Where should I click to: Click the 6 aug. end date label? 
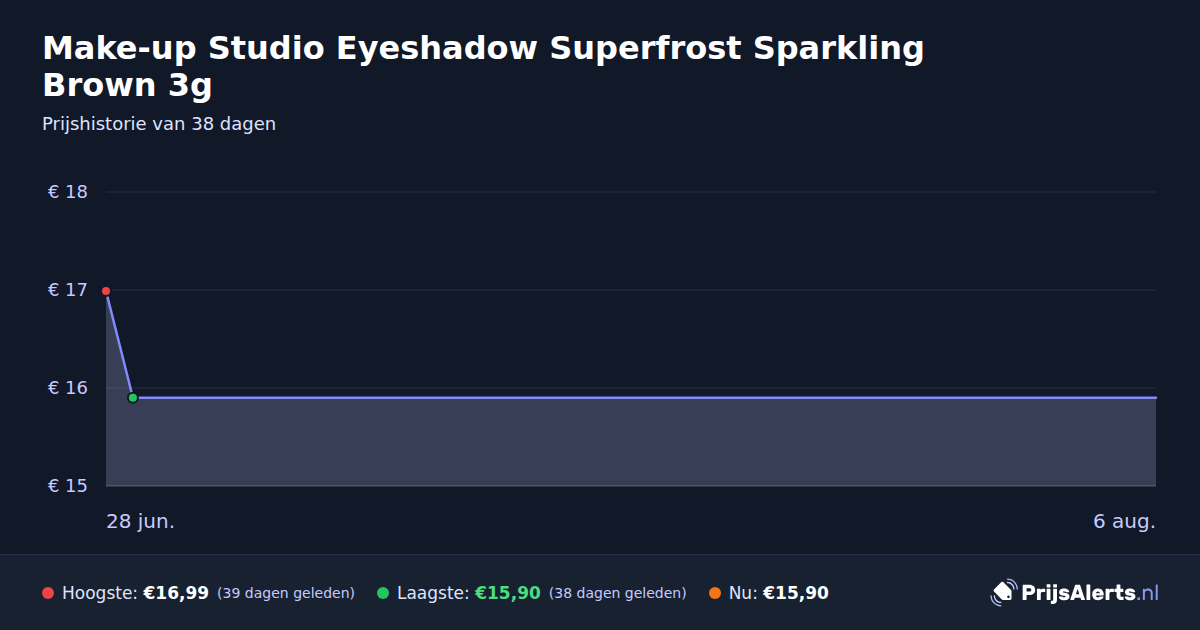(1124, 522)
